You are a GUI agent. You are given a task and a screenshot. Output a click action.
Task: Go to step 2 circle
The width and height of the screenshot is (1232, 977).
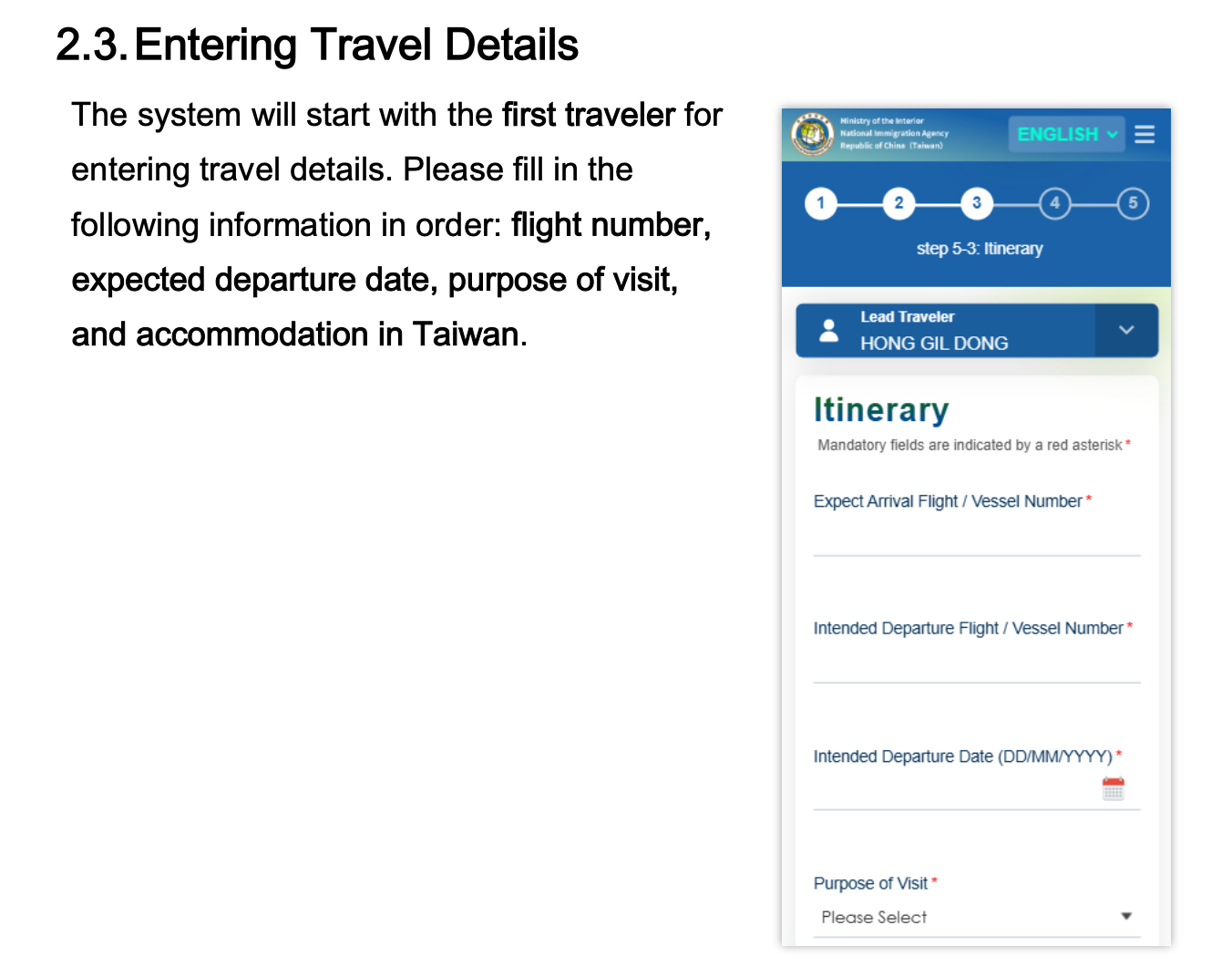point(898,203)
